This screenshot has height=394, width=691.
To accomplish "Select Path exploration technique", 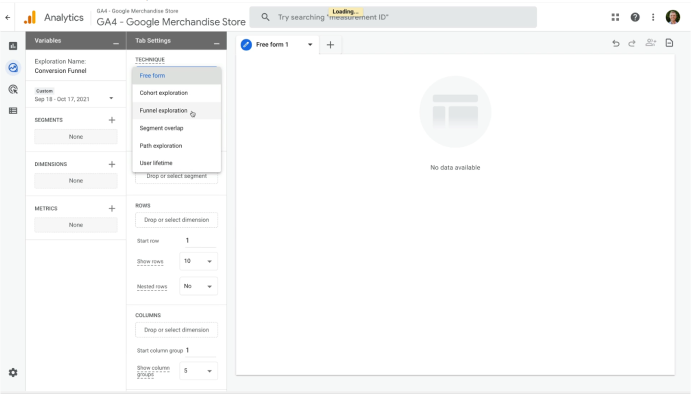I will pyautogui.click(x=176, y=146).
